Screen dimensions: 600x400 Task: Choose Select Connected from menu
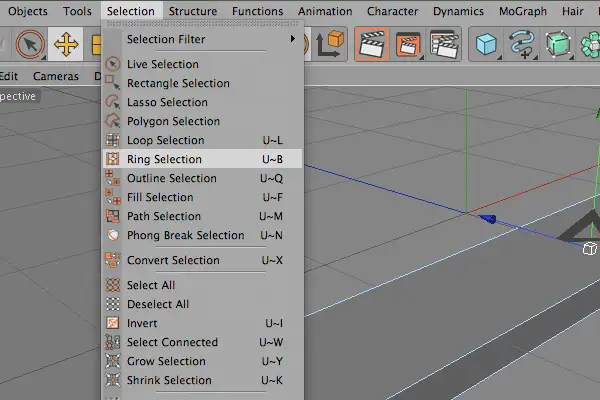[203, 342]
